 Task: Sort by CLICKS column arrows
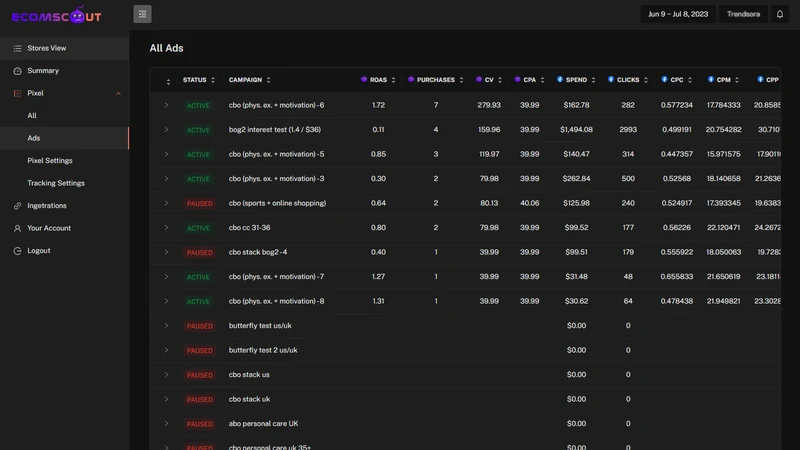coord(645,80)
